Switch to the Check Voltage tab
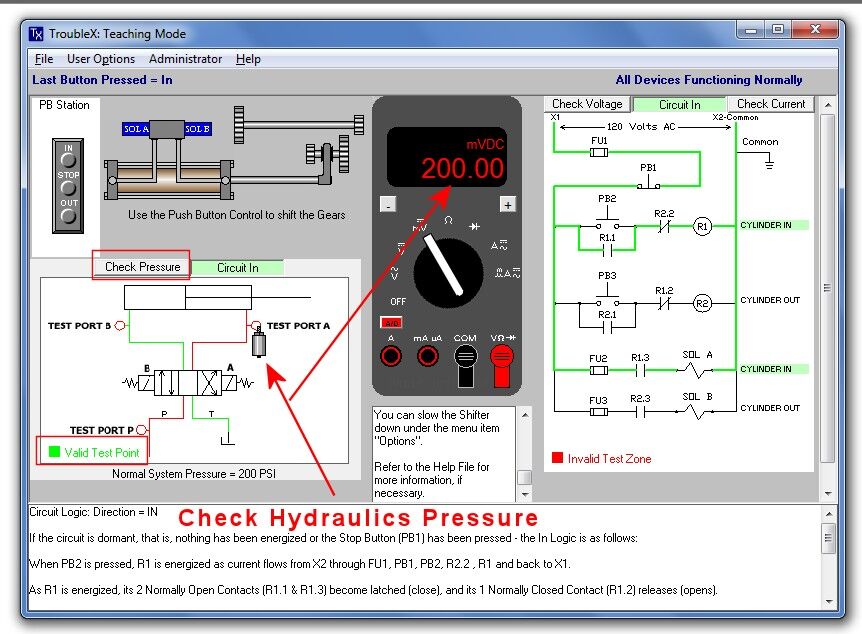The image size is (862, 634). (x=587, y=104)
